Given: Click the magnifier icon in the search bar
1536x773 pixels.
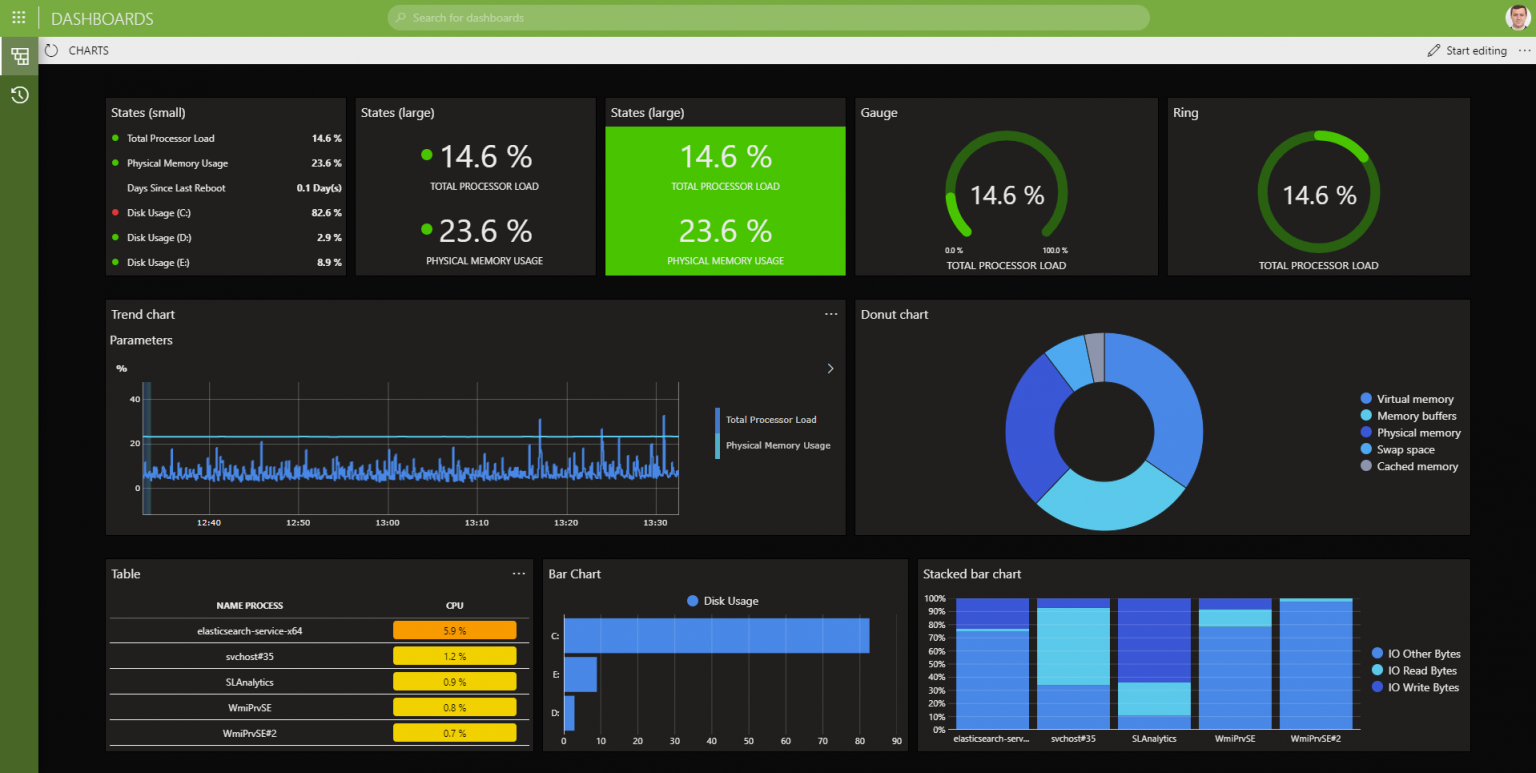Looking at the screenshot, I should (399, 18).
